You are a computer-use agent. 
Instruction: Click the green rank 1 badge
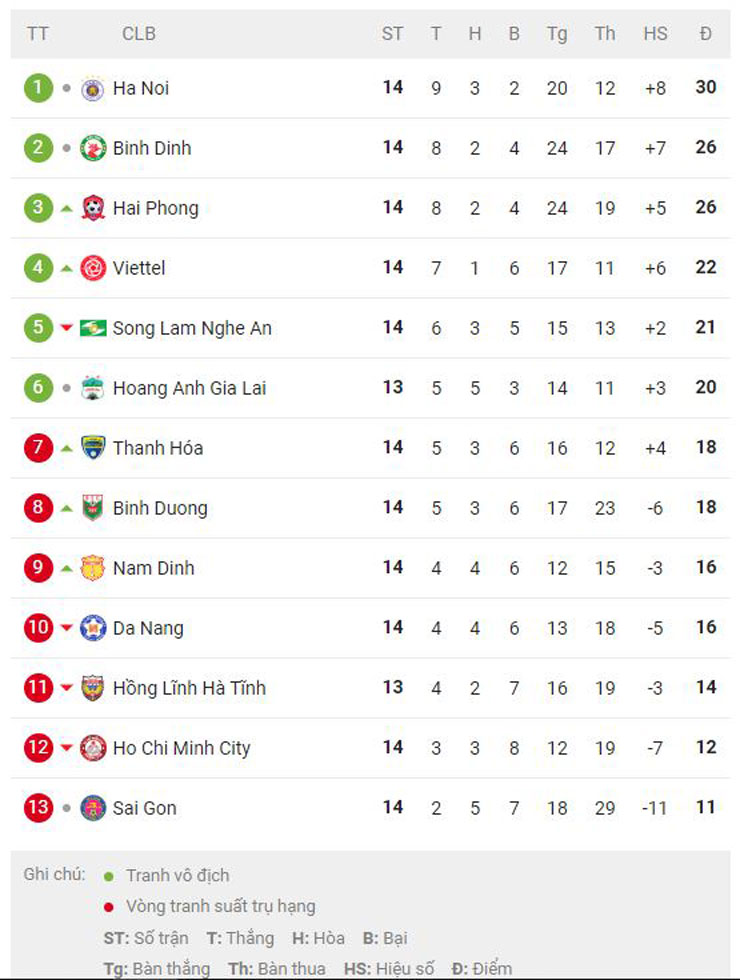38,88
